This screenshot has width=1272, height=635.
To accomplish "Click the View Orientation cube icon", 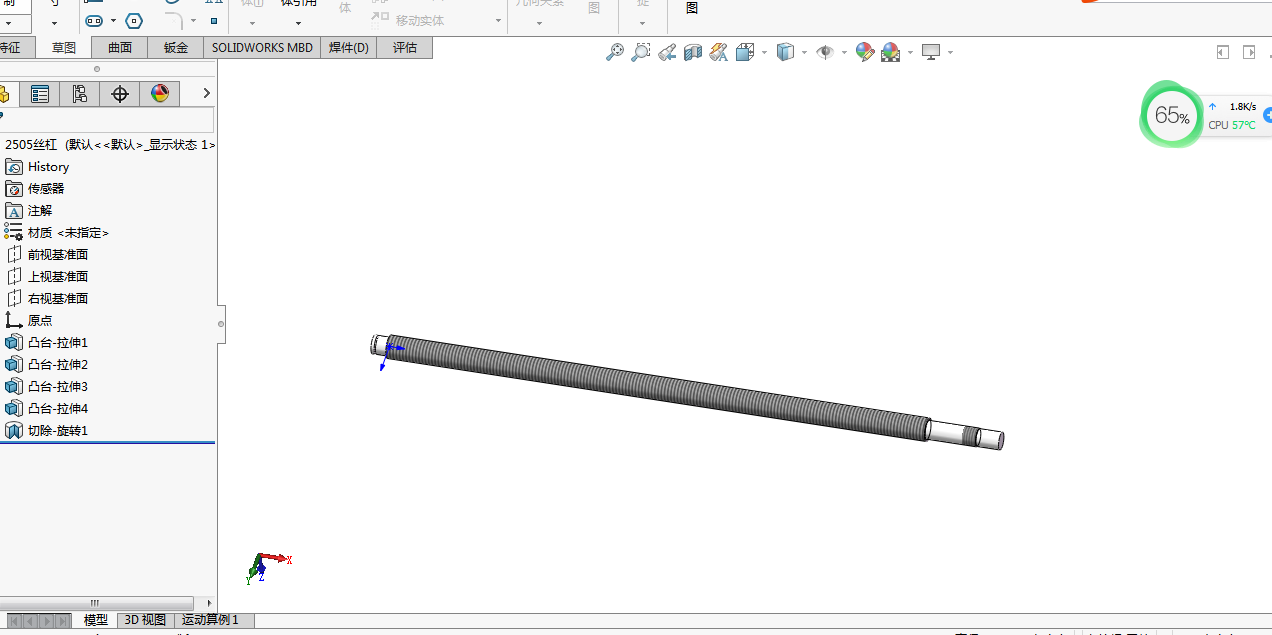I will (x=745, y=52).
